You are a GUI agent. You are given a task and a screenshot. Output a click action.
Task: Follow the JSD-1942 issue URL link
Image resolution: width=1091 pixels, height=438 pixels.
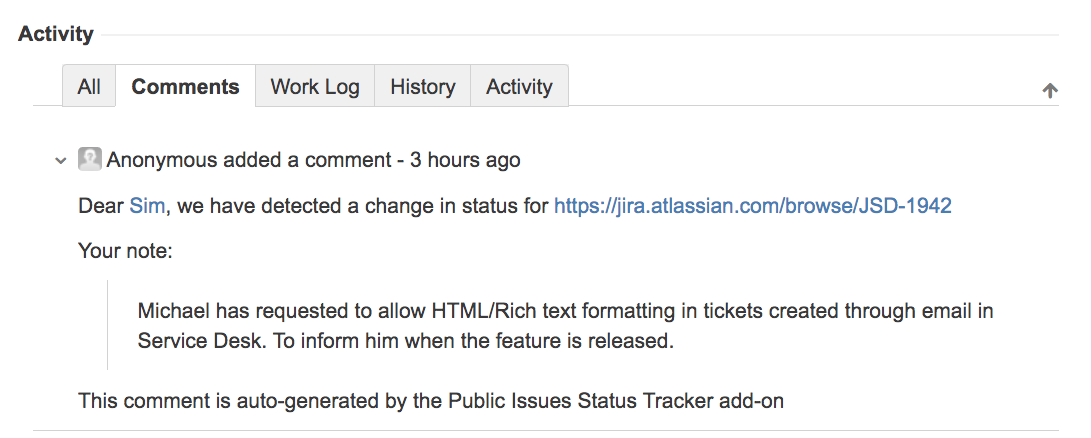point(752,206)
